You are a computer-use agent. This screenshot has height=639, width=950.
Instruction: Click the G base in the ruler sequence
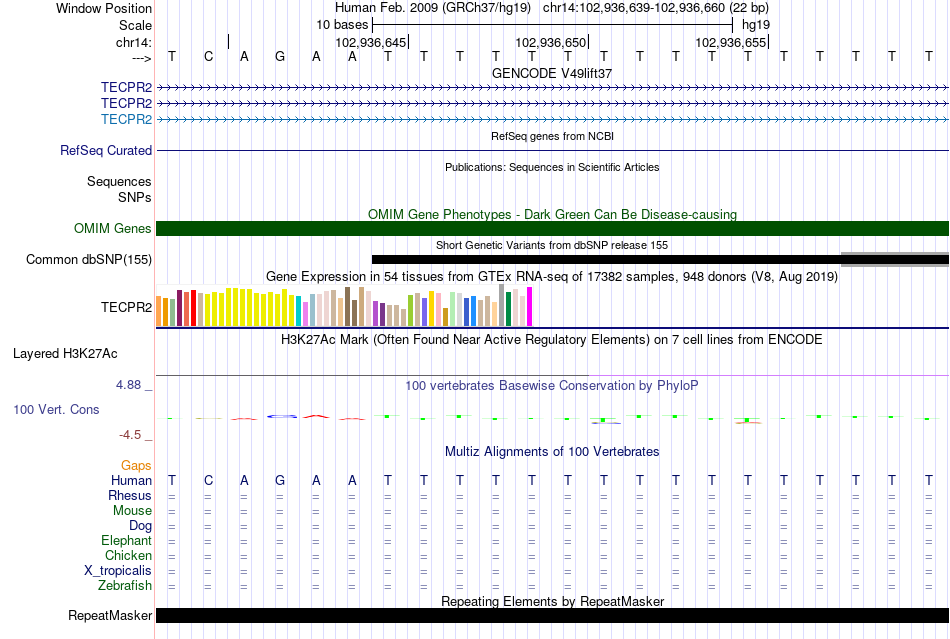point(280,56)
